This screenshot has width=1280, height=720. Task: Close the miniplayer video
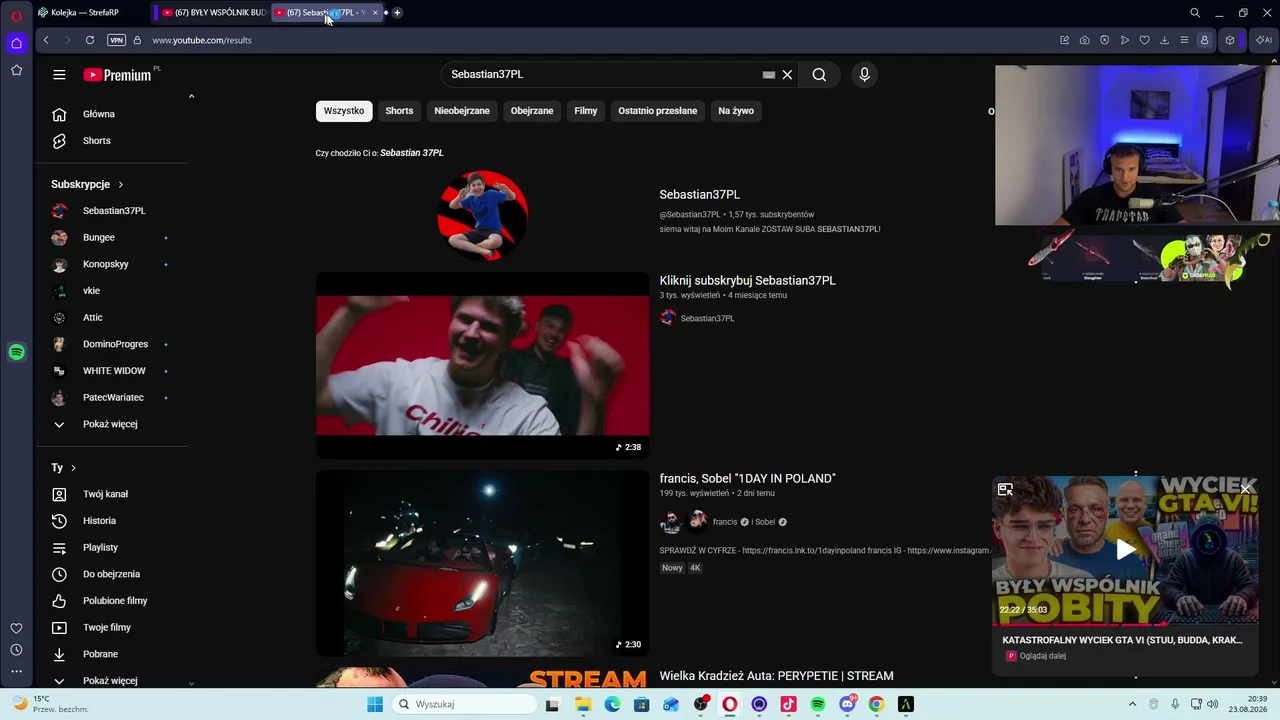[x=1245, y=489]
